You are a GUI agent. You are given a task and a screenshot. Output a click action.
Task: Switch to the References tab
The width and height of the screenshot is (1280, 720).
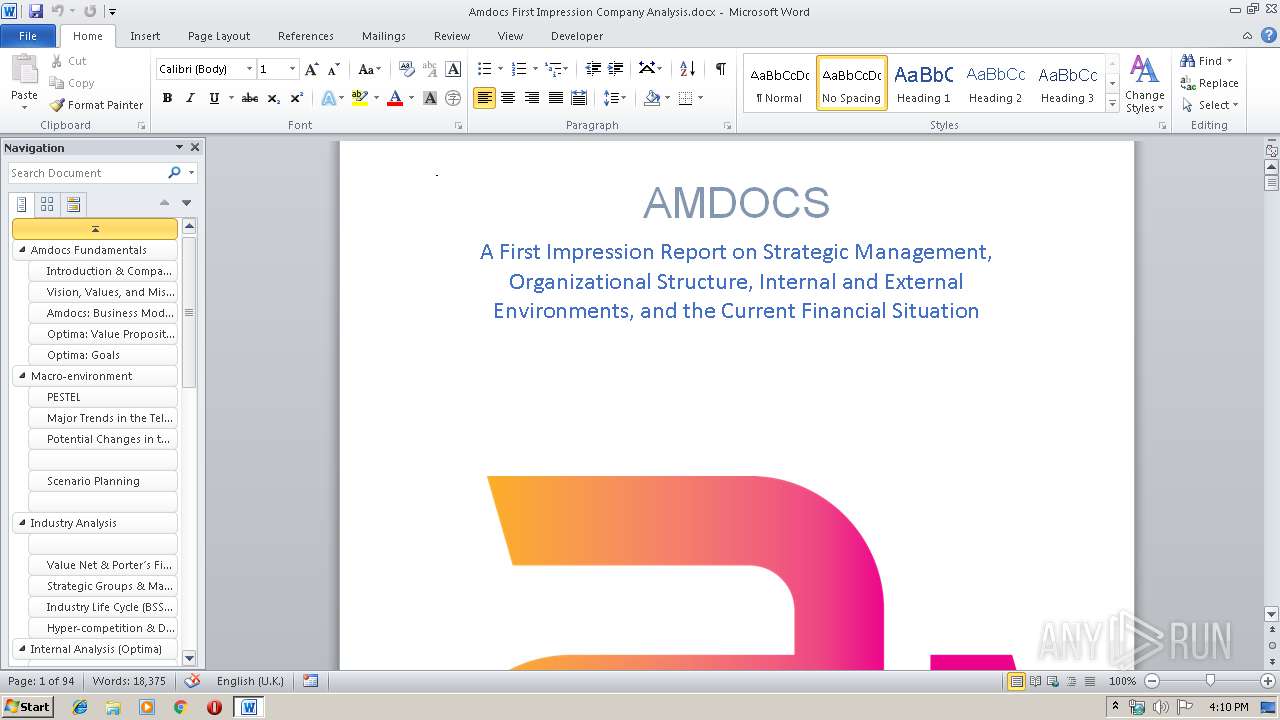[306, 36]
